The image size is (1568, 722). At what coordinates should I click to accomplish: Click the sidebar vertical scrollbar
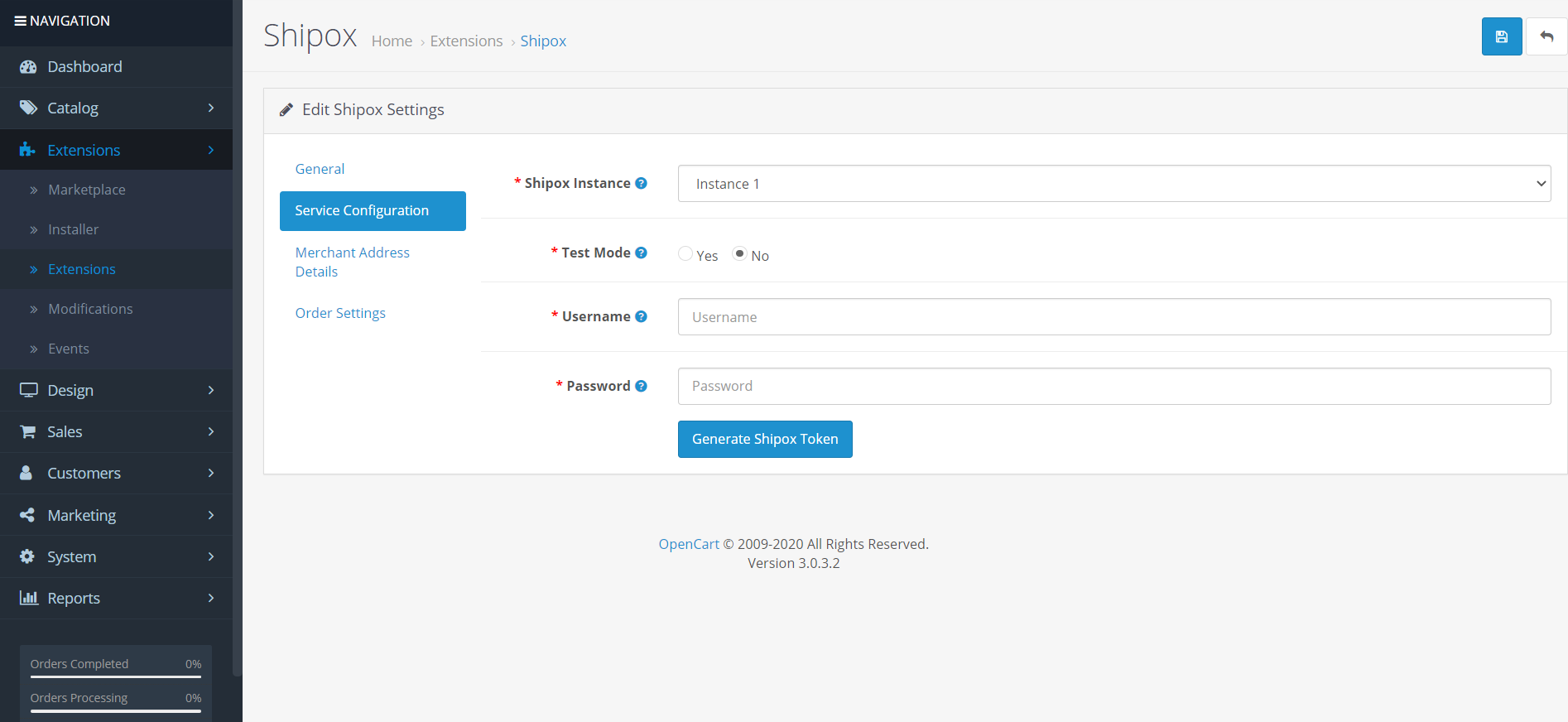coord(238,339)
